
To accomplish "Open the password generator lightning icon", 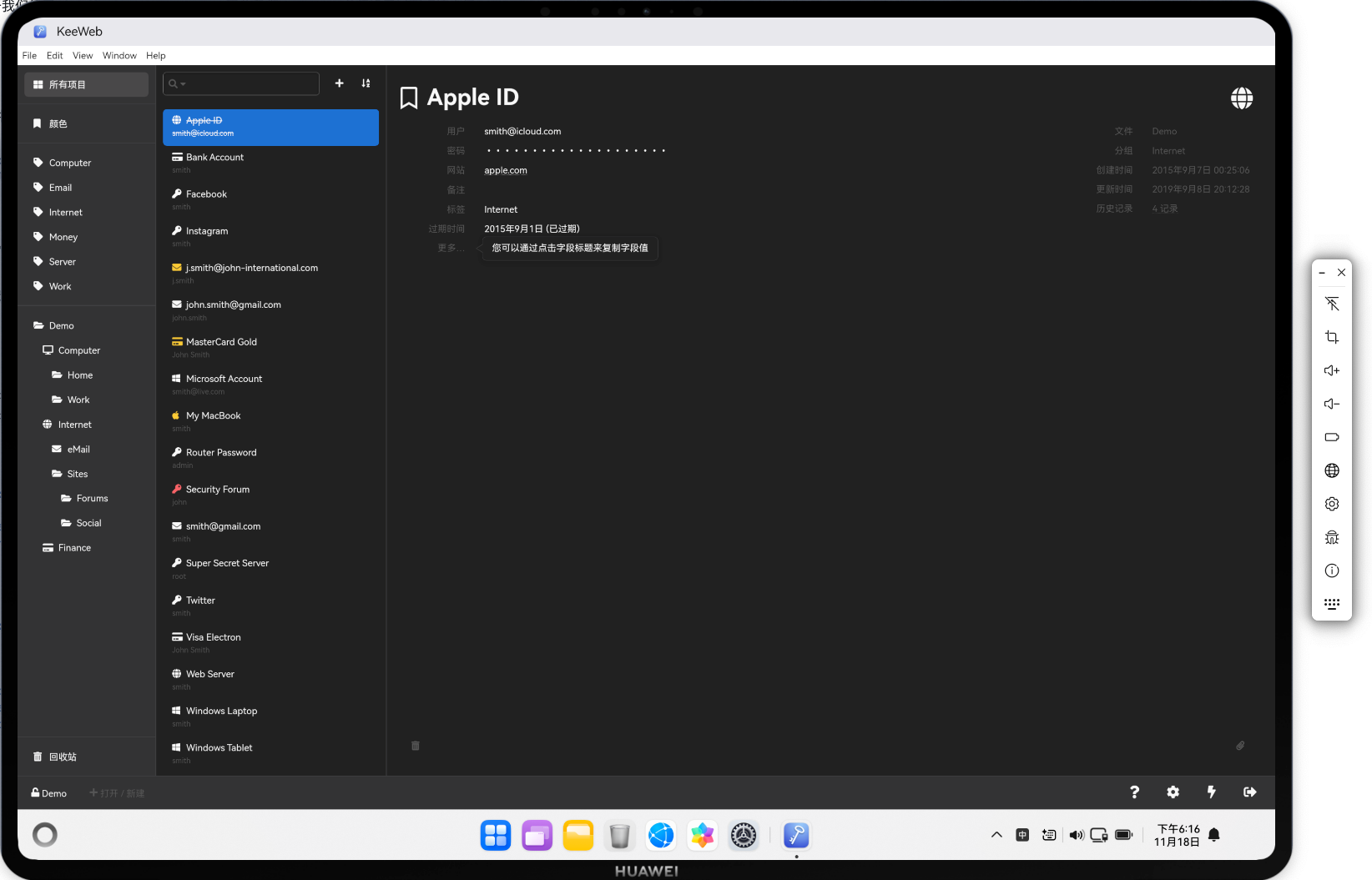I will click(1211, 792).
